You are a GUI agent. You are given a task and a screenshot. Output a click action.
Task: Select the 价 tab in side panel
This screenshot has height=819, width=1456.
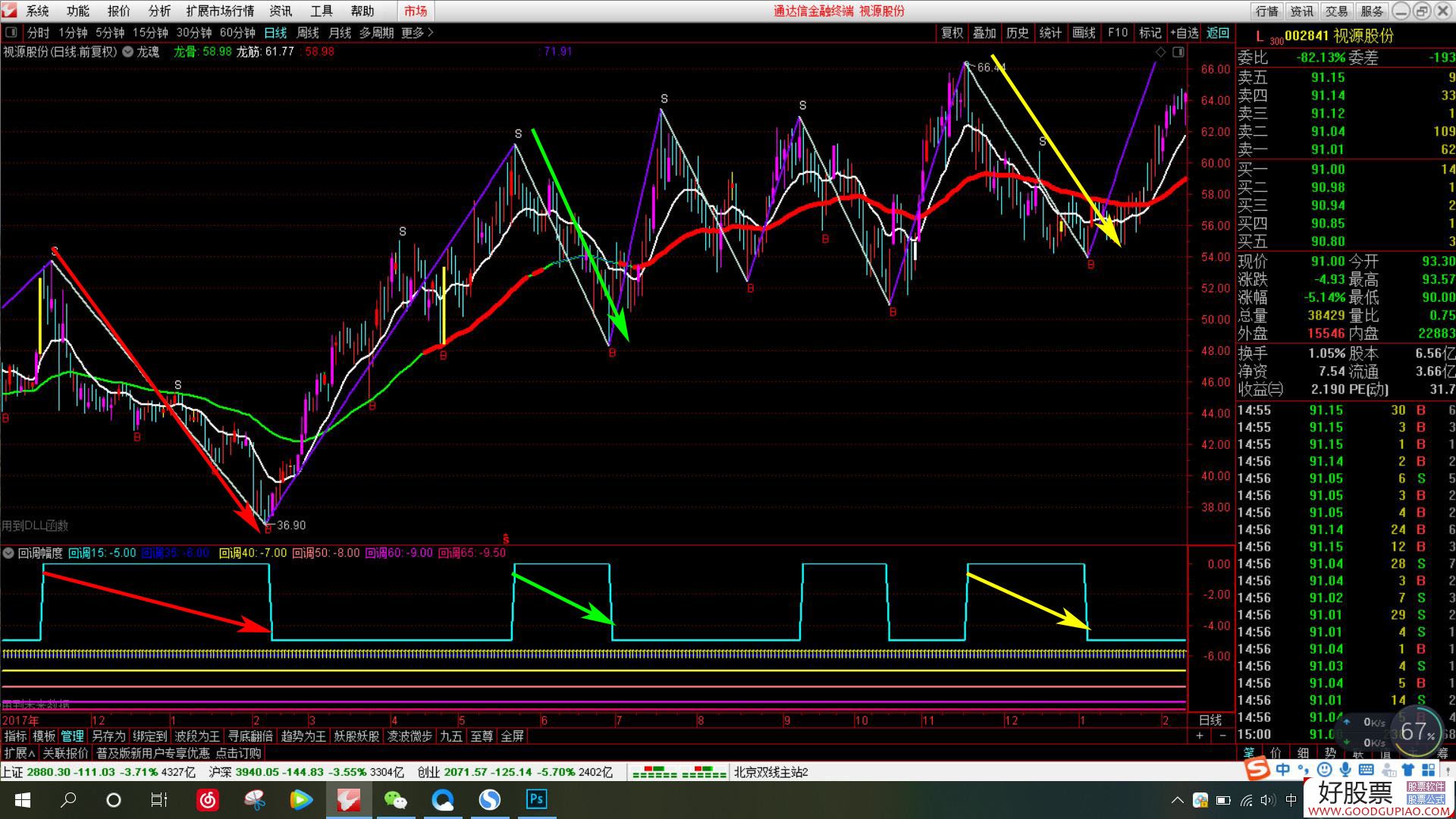tap(1276, 752)
